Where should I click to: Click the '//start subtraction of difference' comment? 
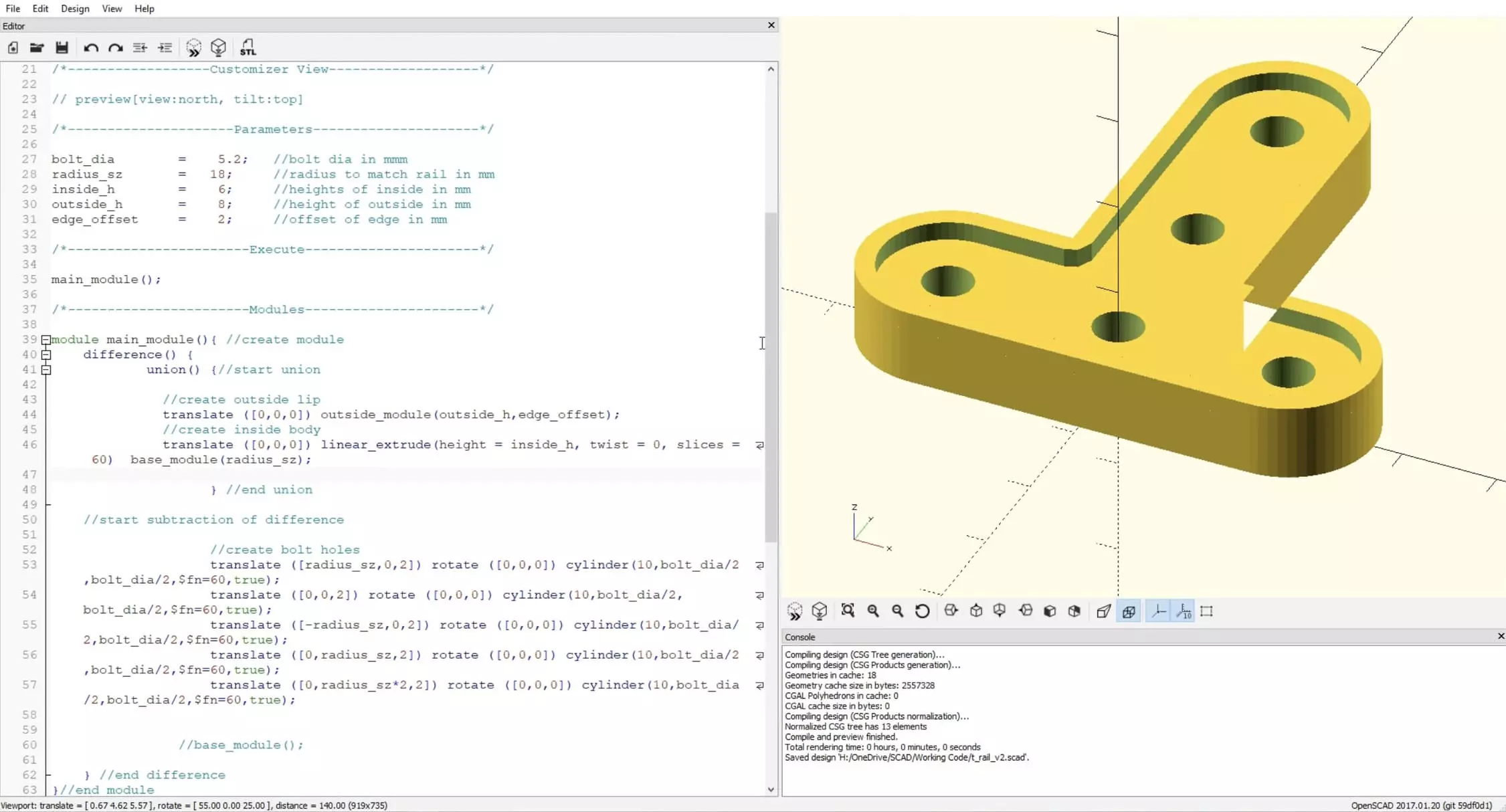(x=213, y=520)
